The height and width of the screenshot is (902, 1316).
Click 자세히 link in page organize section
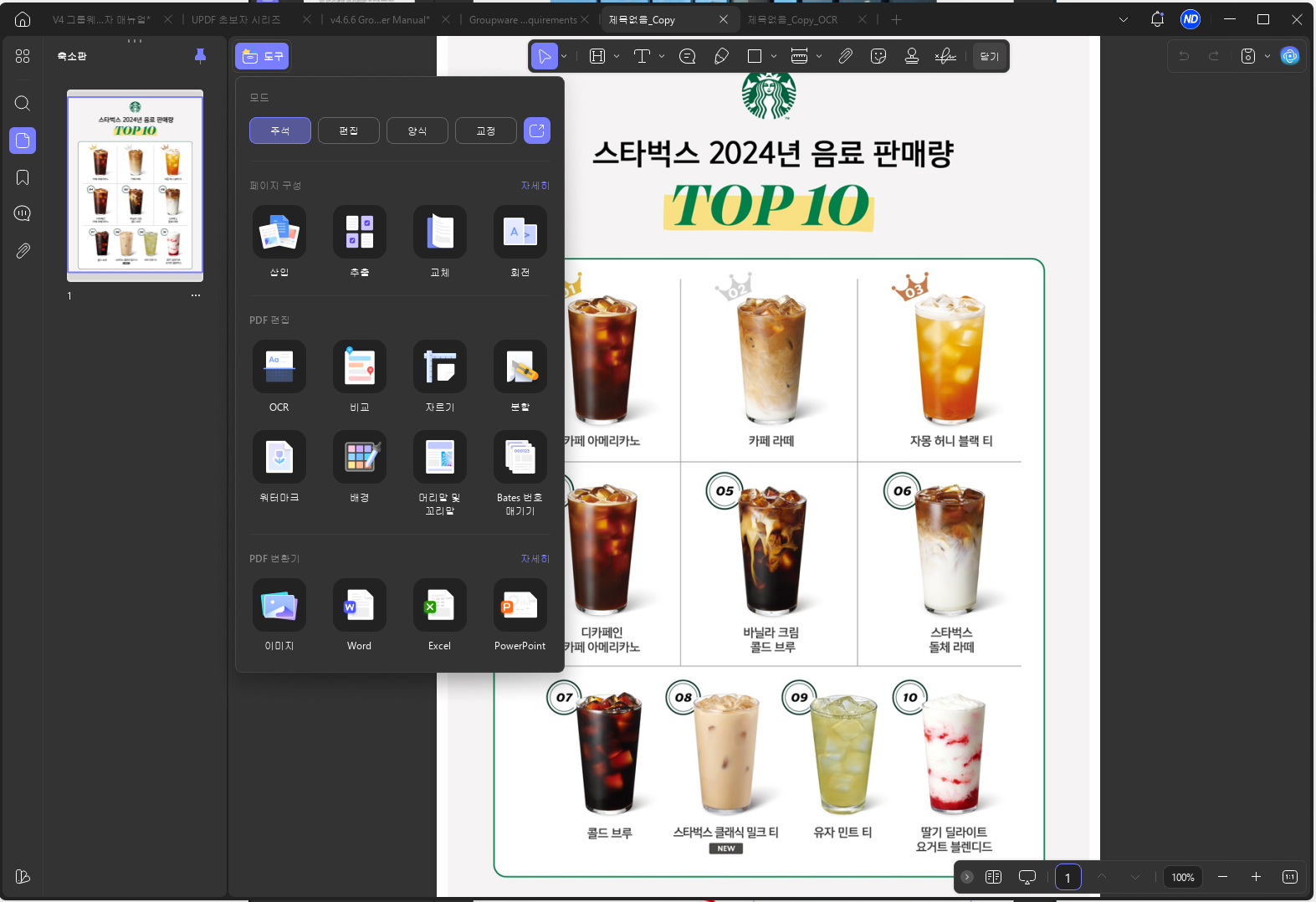click(x=535, y=186)
